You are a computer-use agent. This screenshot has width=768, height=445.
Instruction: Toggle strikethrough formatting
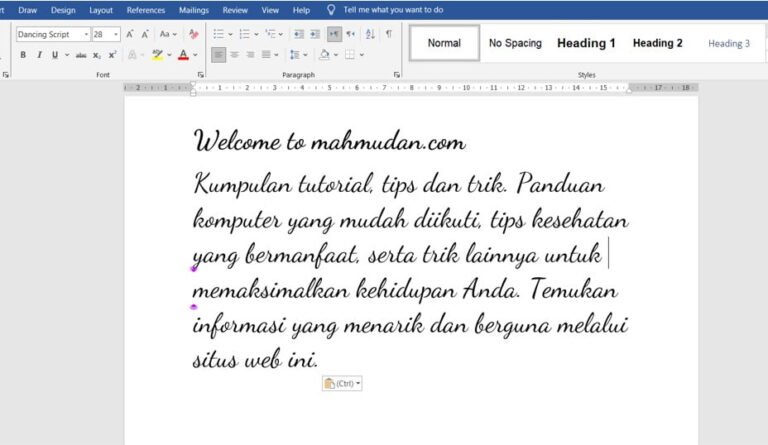pyautogui.click(x=81, y=55)
